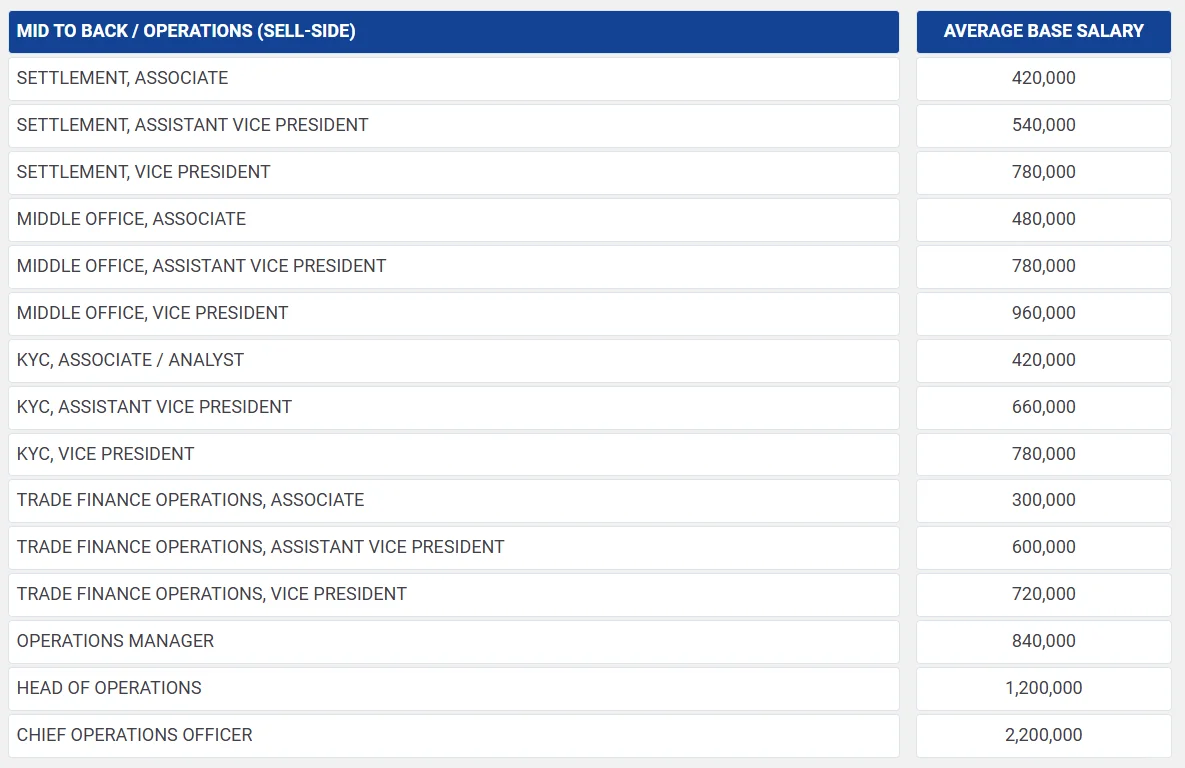Select the Middle Office, Vice President row

click(152, 313)
